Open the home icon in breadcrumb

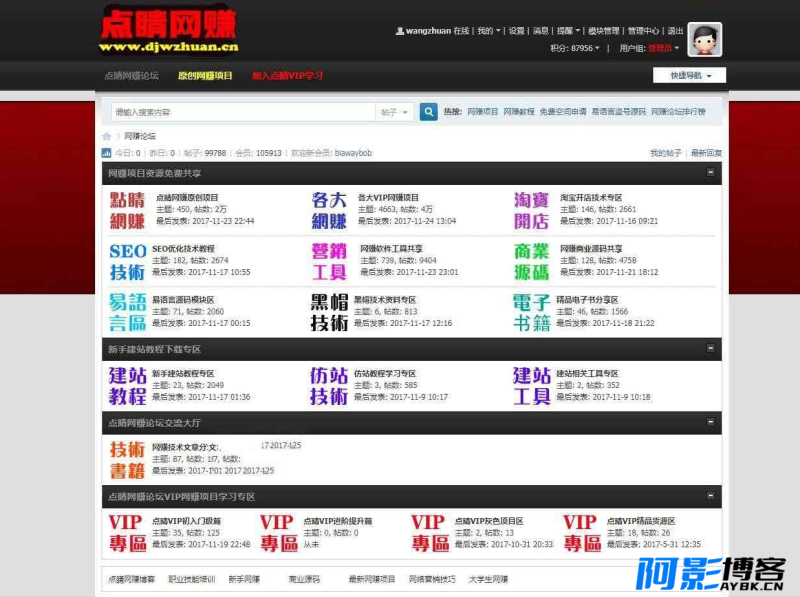(107, 136)
